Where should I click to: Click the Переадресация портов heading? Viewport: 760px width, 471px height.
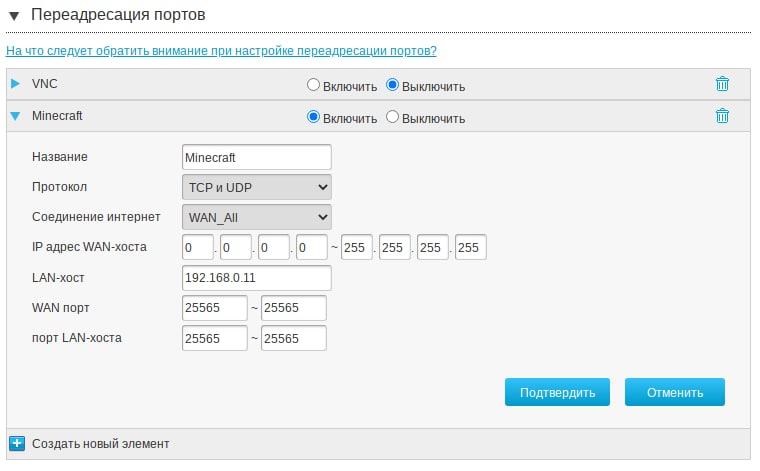pyautogui.click(x=118, y=15)
